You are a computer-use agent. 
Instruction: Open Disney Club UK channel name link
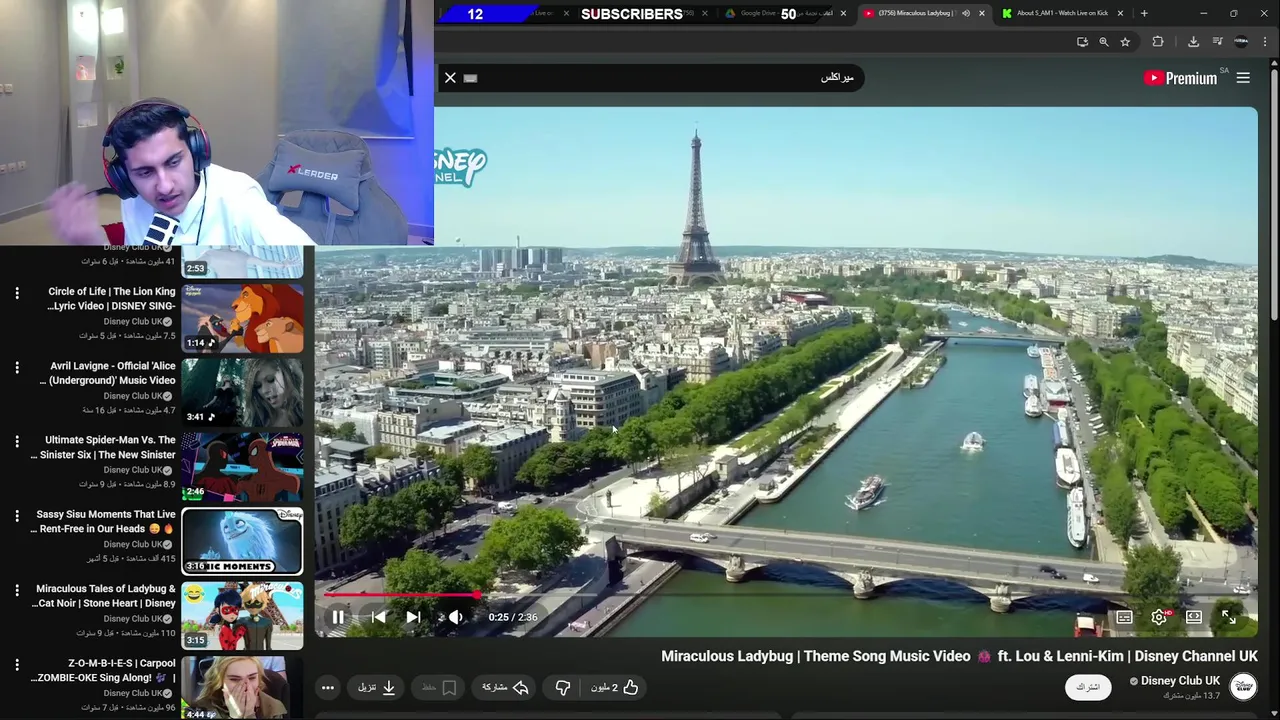(x=1180, y=680)
